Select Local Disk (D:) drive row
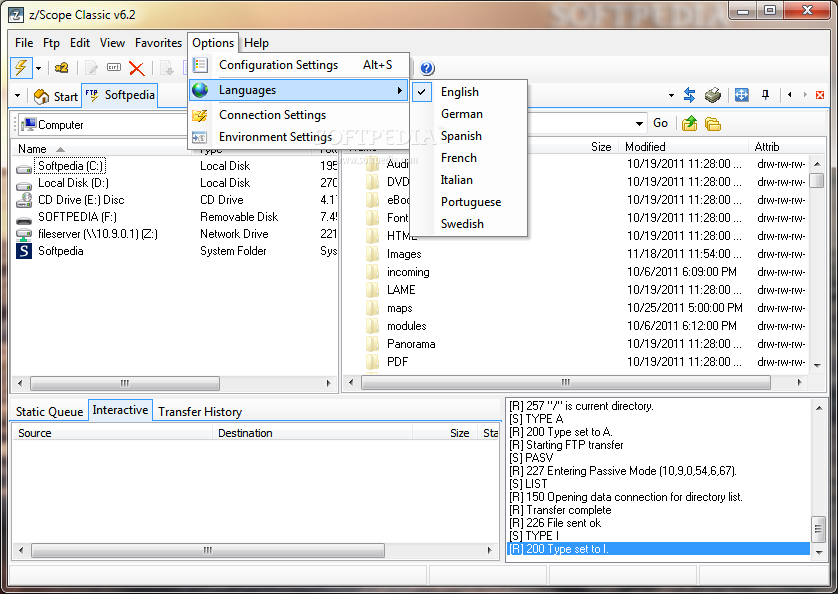Screen dimensions: 838x594 click(x=174, y=183)
